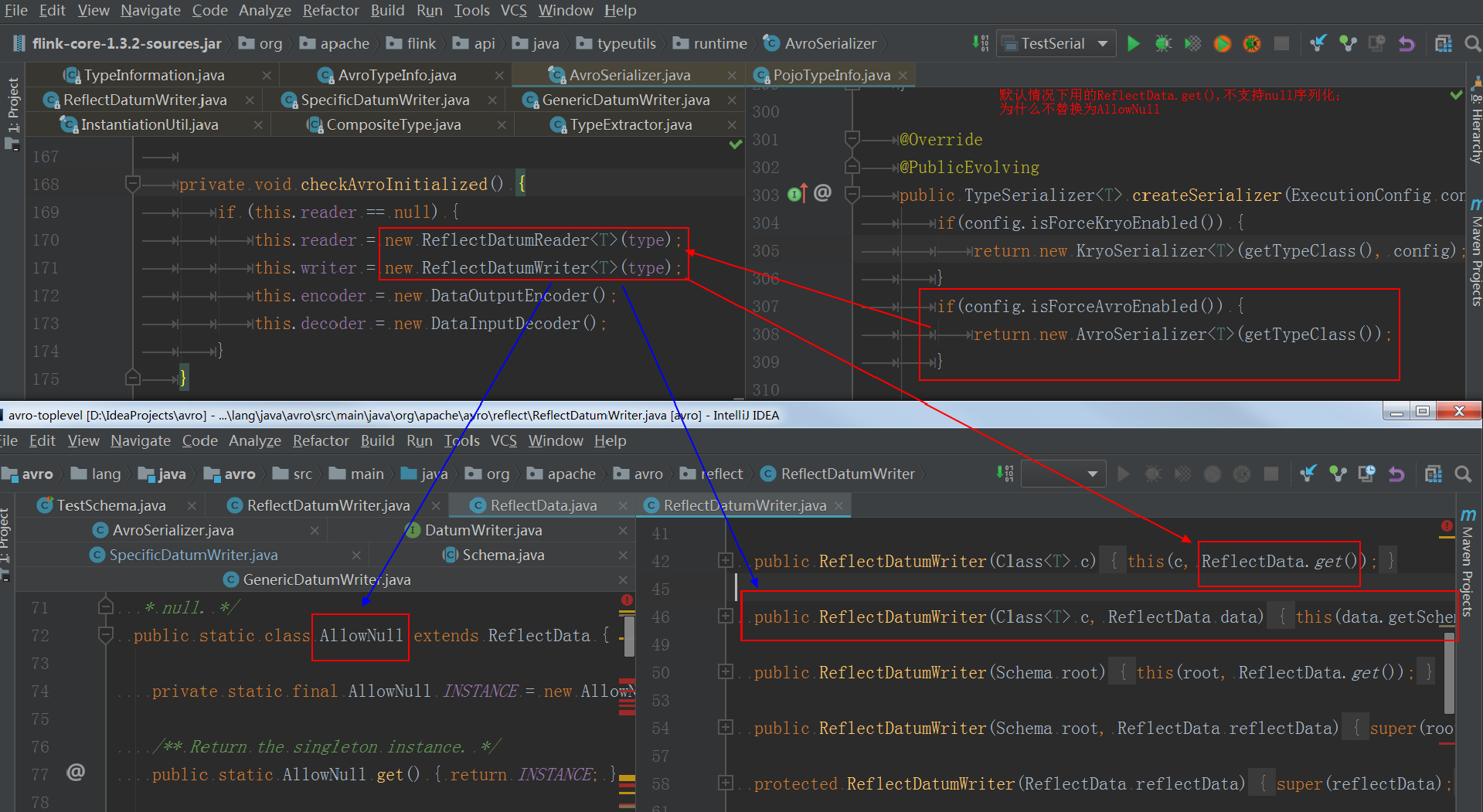Click Make Project icon in flink window
This screenshot has height=812, width=1483.
[980, 43]
